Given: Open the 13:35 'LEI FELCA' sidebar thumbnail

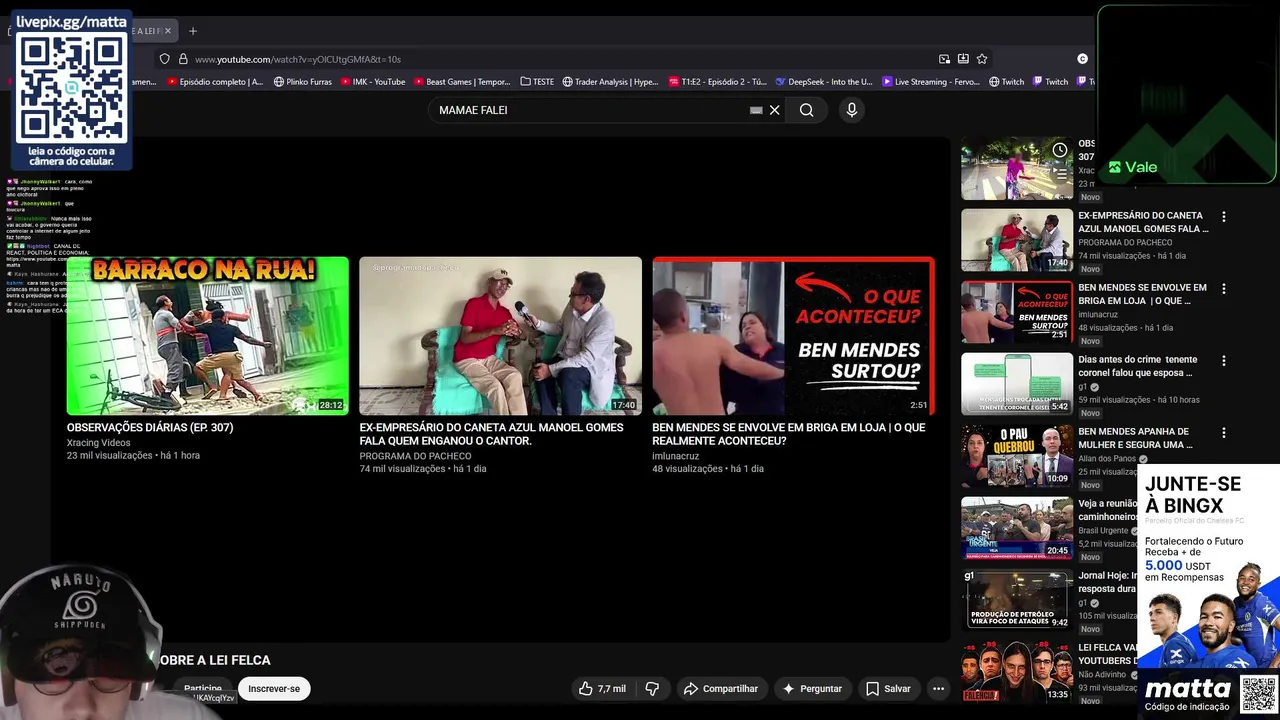Looking at the screenshot, I should click(1017, 672).
